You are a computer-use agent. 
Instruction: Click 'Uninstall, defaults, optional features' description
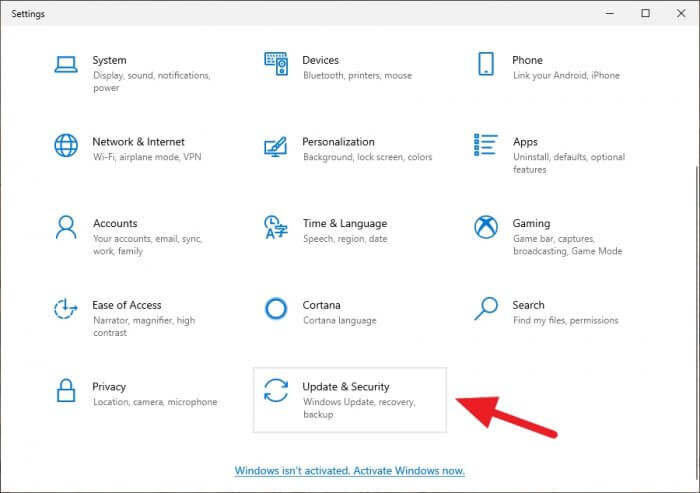[569, 163]
